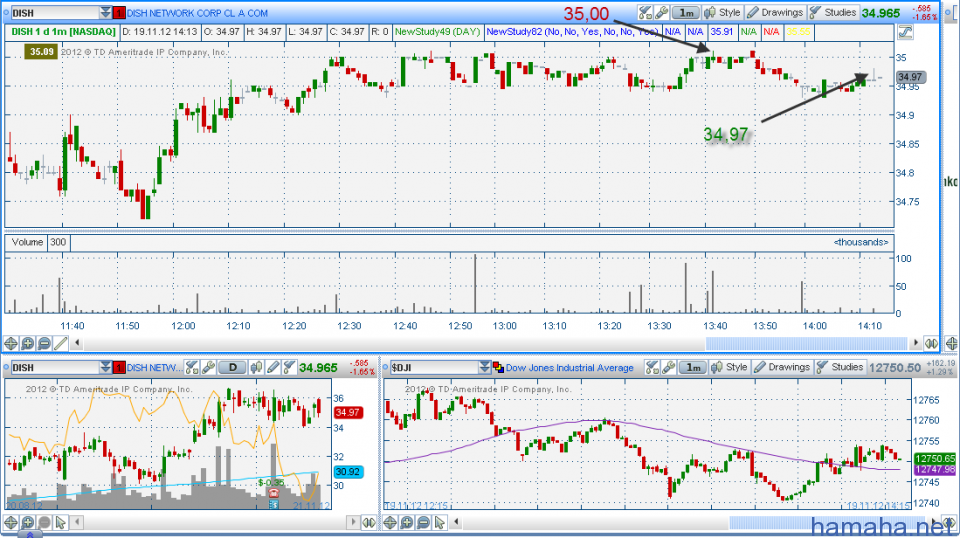
Task: Expand symbol dropdown in daily DISH chart
Action: [x=105, y=367]
